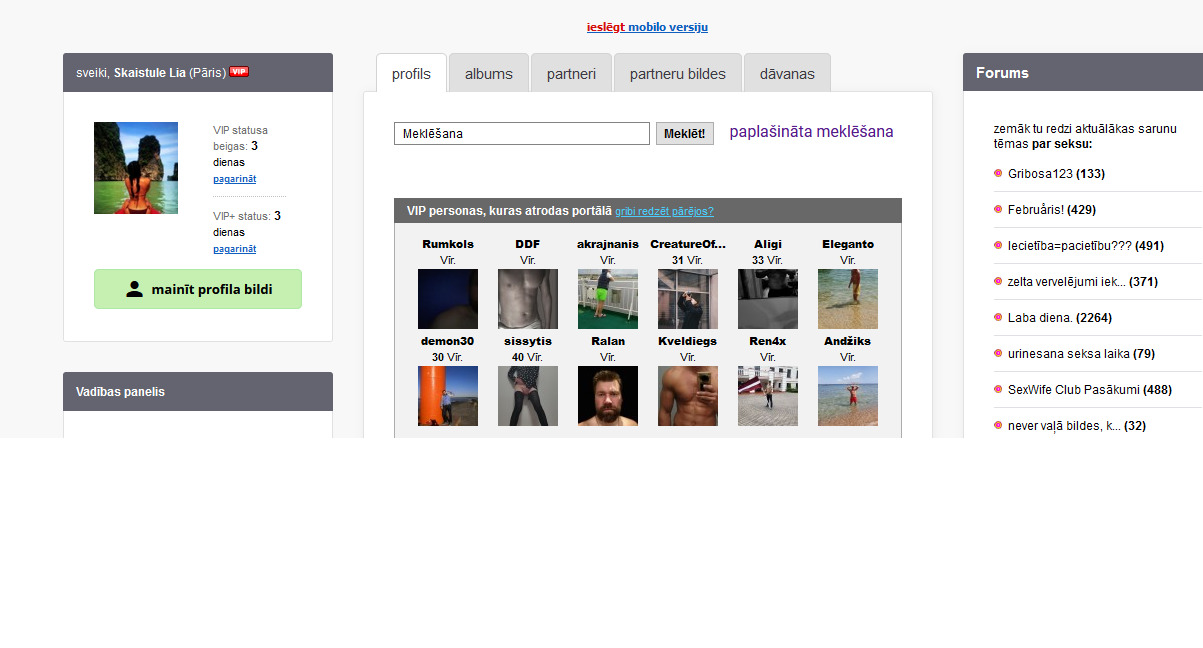Click pagarināt under VIP statusa beigas

tap(234, 179)
